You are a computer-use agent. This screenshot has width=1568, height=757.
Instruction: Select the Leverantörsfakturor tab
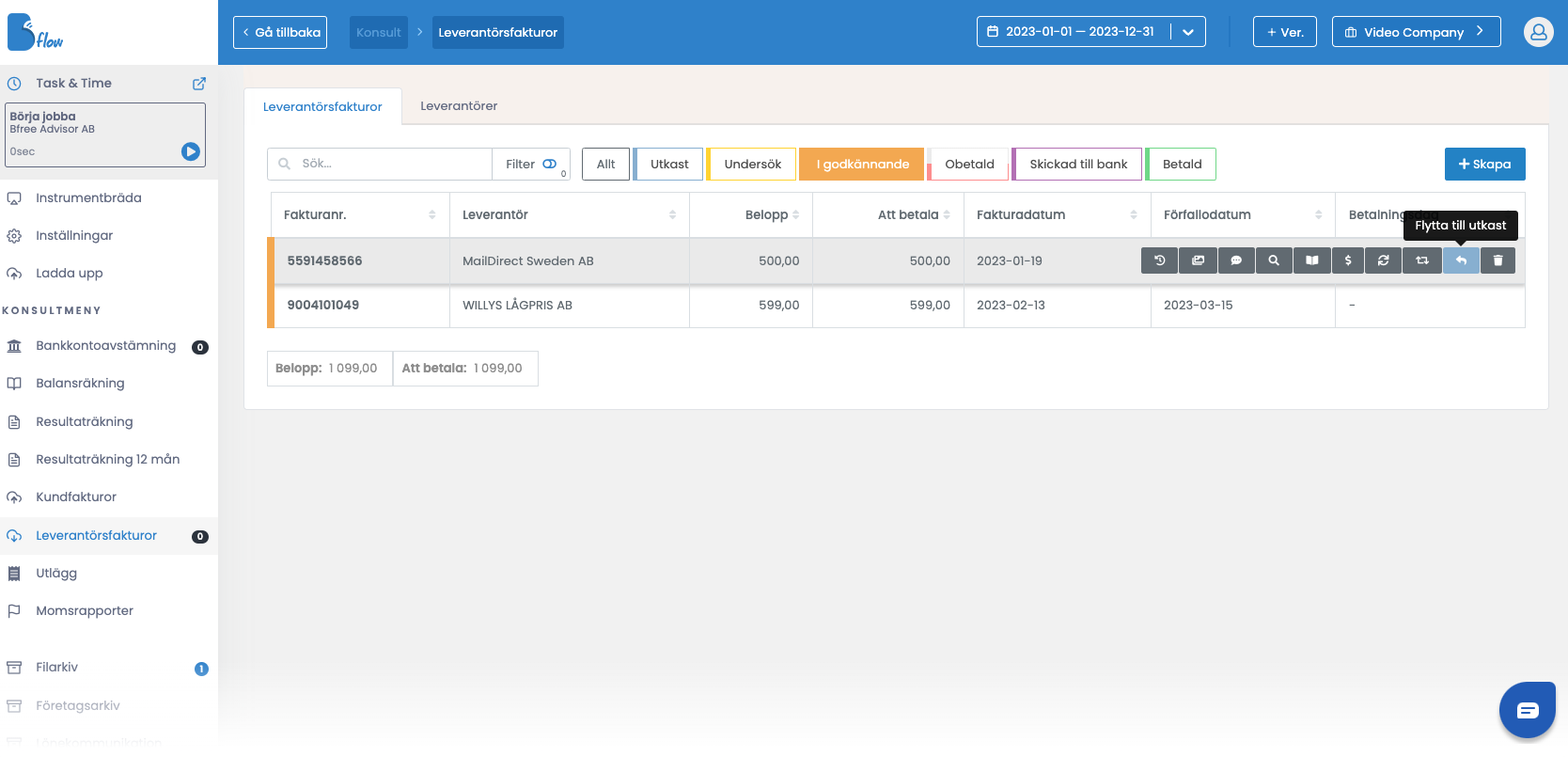[x=322, y=107]
